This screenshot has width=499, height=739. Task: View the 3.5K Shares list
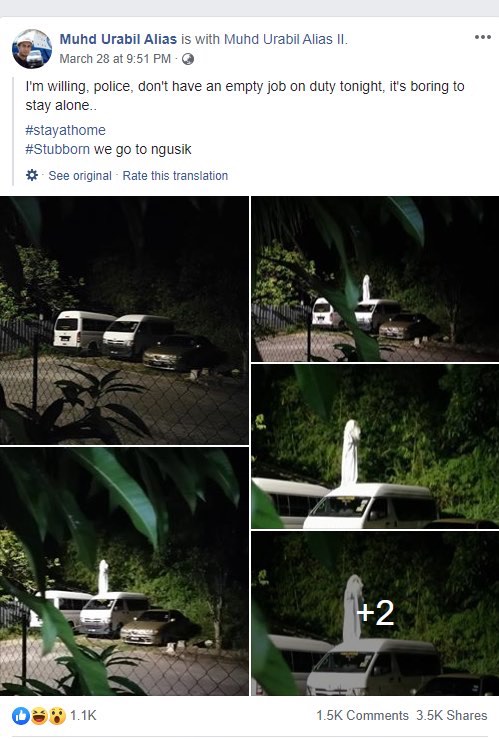pyautogui.click(x=451, y=715)
